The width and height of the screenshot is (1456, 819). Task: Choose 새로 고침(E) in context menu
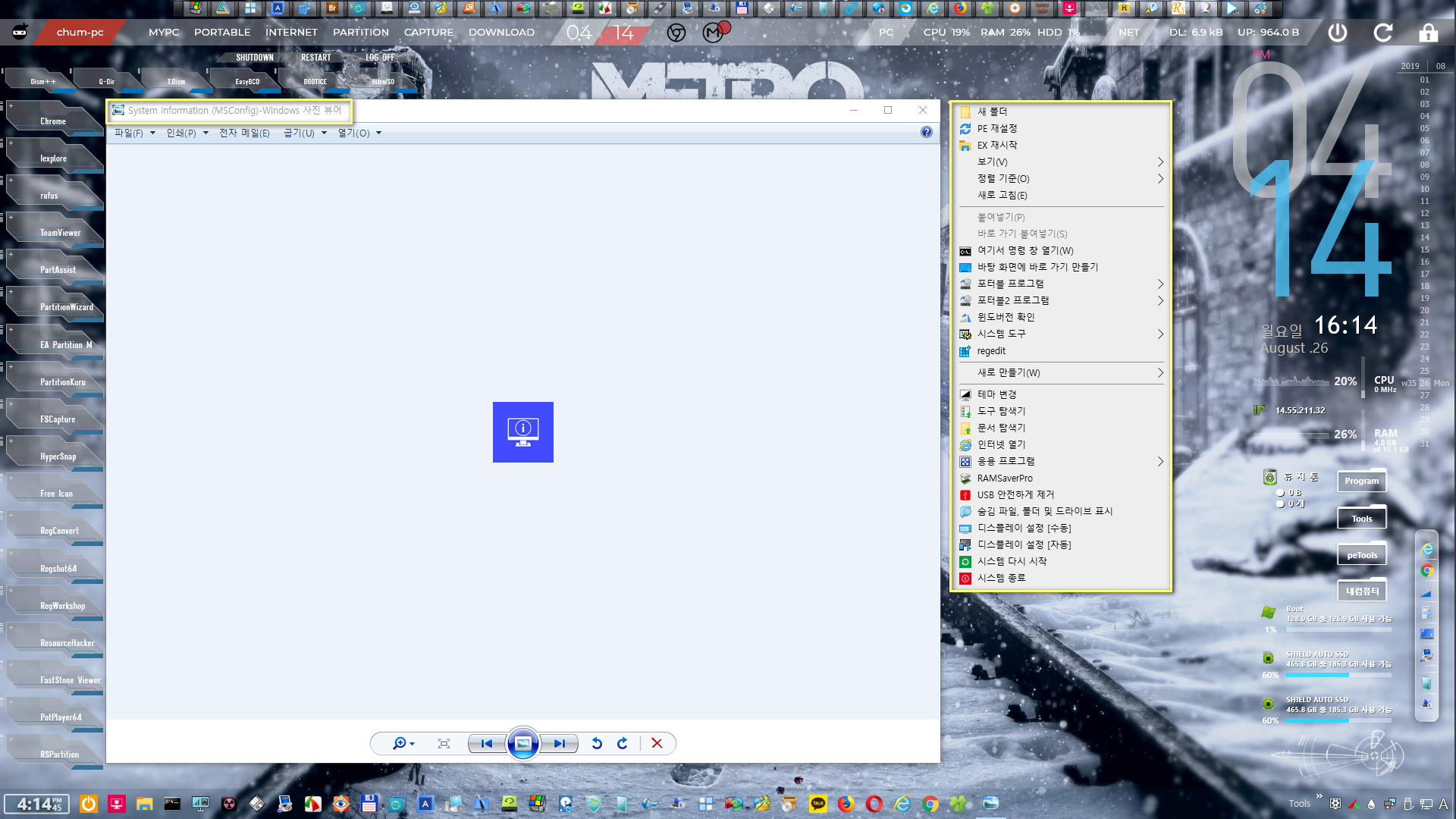[x=1061, y=195]
